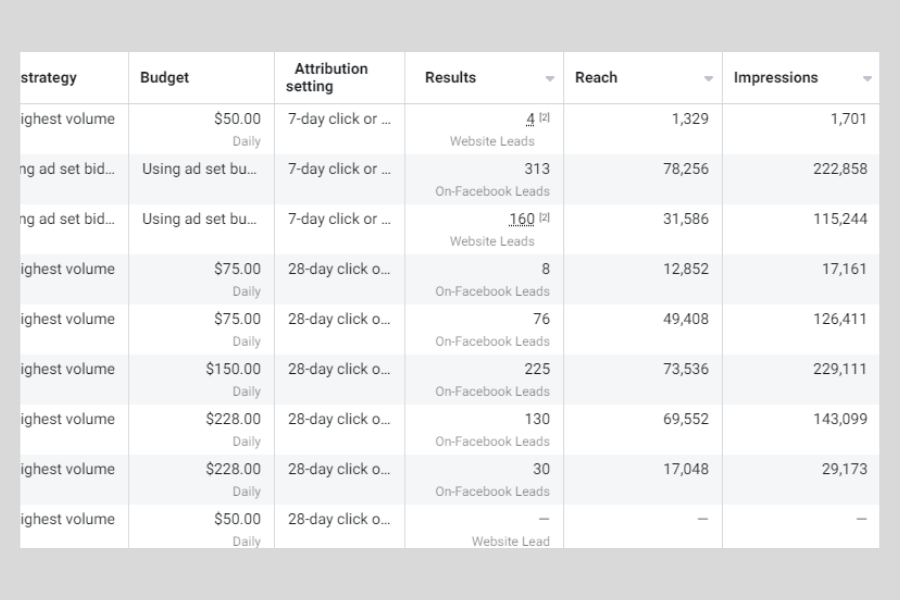
Task: Select the Budget column header
Action: pyautogui.click(x=164, y=78)
